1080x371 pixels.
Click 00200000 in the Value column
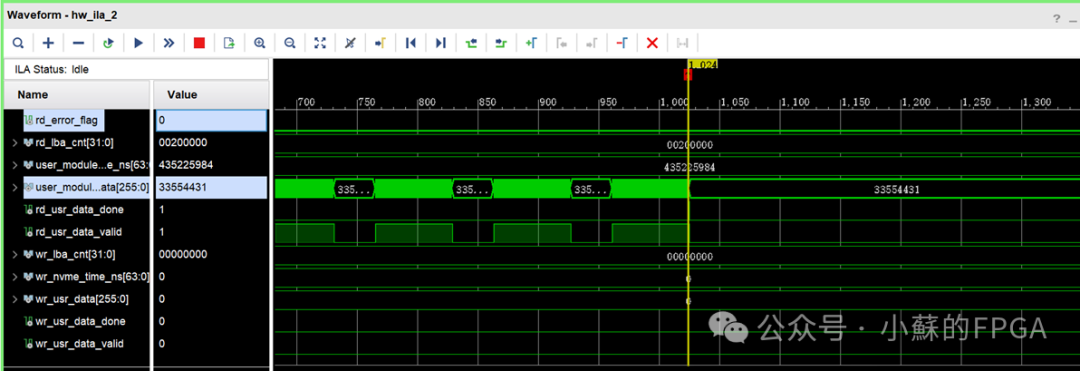(183, 143)
